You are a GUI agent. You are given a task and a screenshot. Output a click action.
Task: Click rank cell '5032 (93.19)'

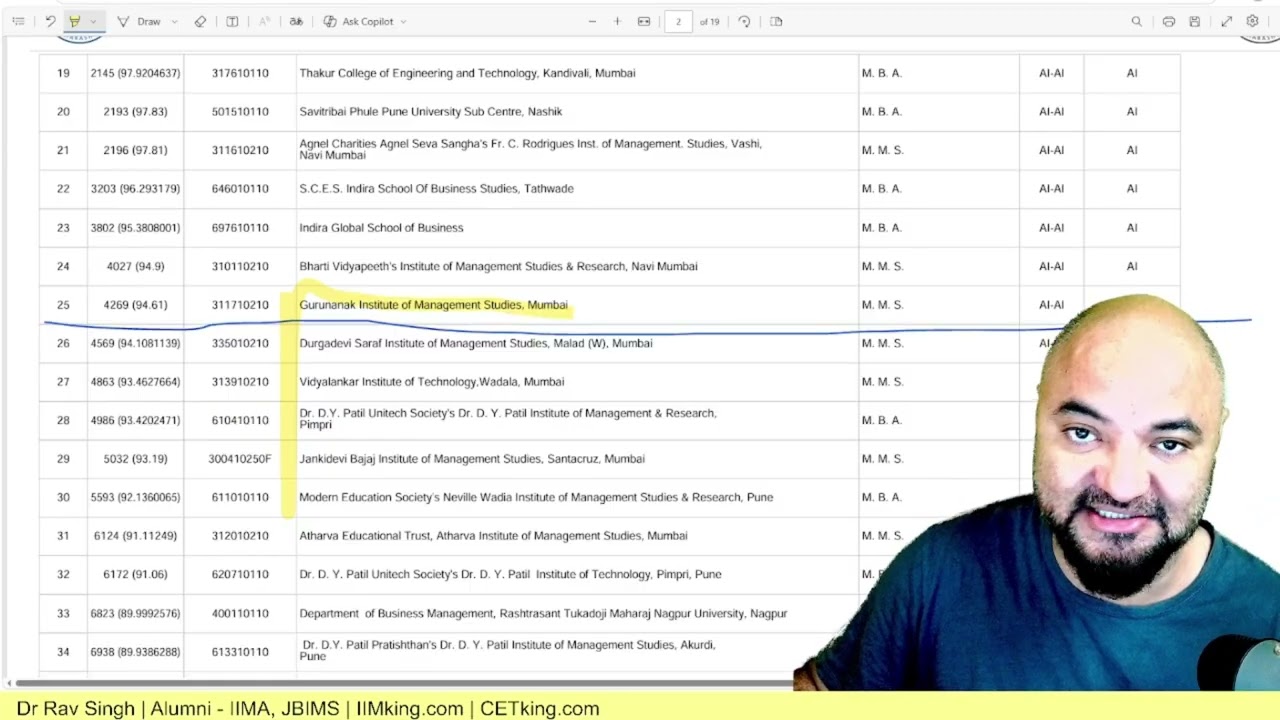[x=135, y=459]
